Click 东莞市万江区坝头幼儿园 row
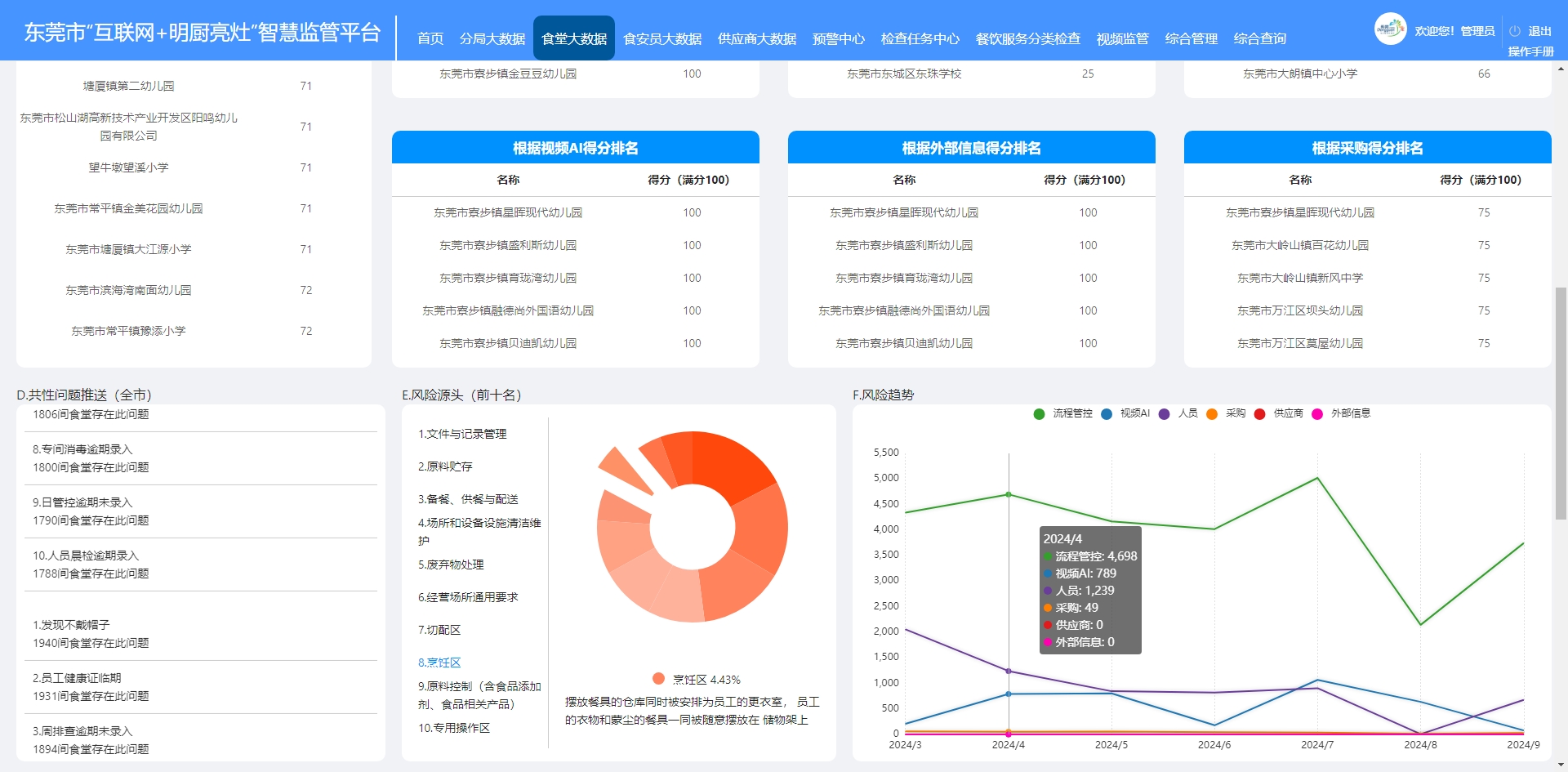The image size is (1568, 772). (1368, 310)
